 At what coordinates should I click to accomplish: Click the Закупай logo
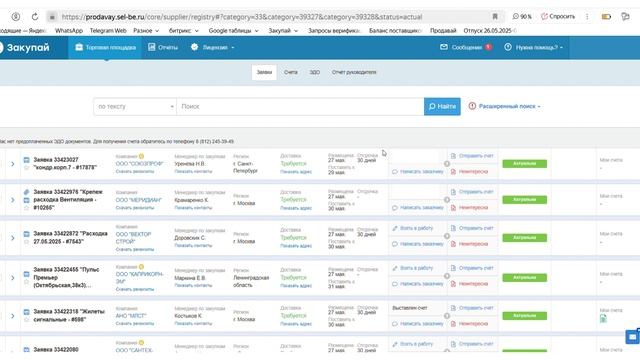pos(24,47)
